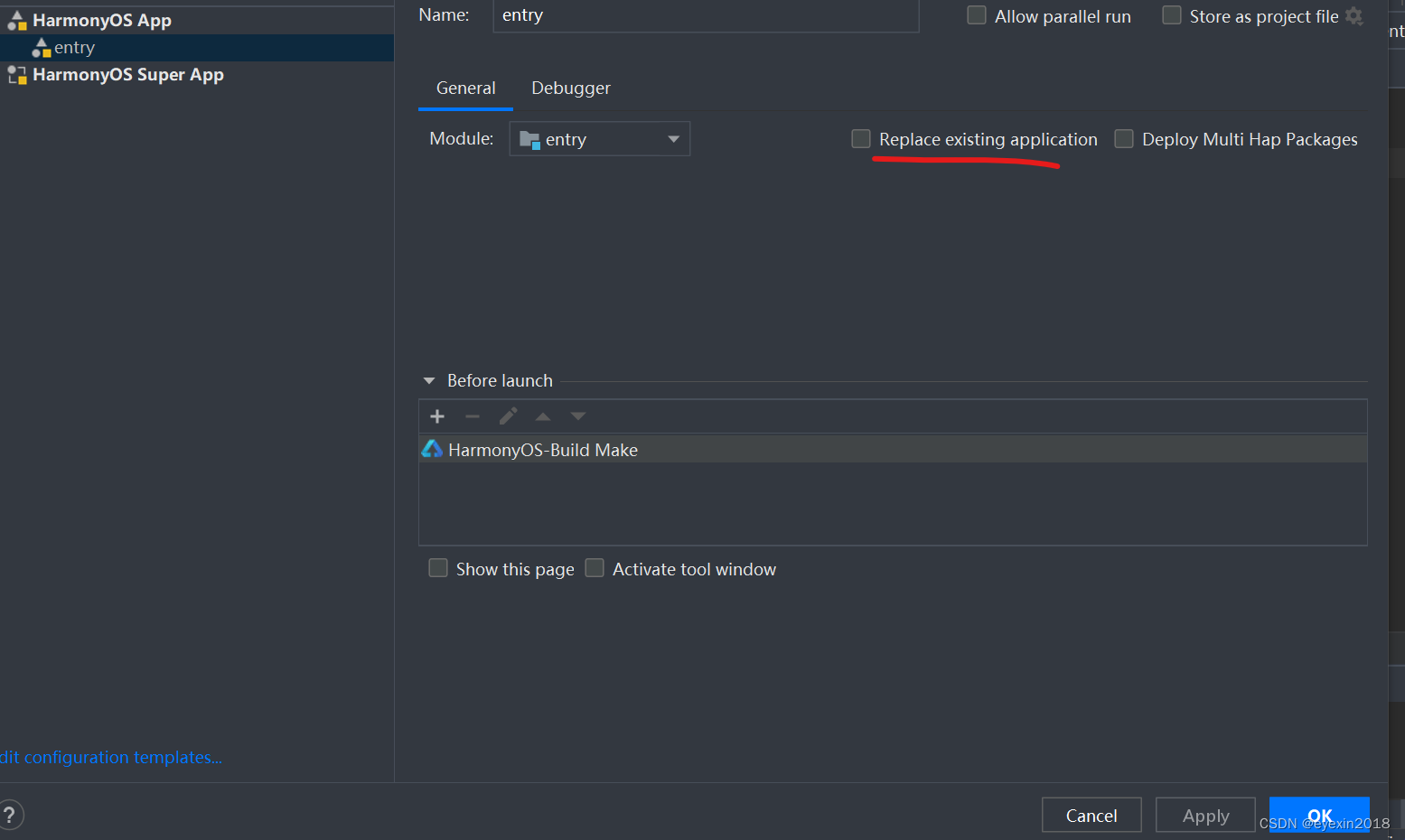Click the Name input field containing entry
This screenshot has height=840, width=1405.
pyautogui.click(x=706, y=15)
